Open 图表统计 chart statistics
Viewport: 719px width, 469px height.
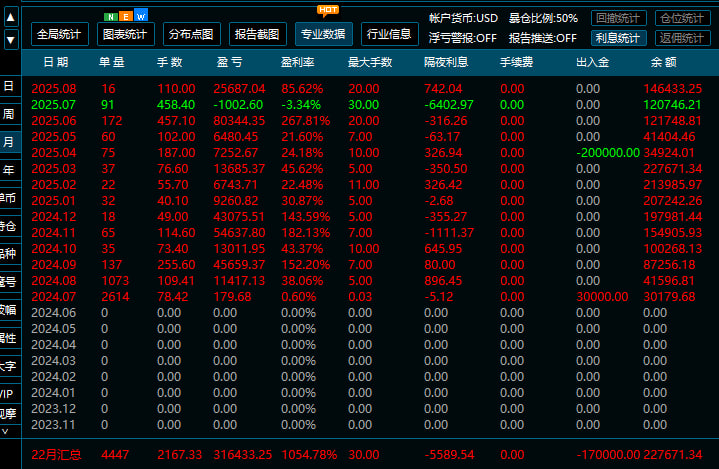(126, 34)
